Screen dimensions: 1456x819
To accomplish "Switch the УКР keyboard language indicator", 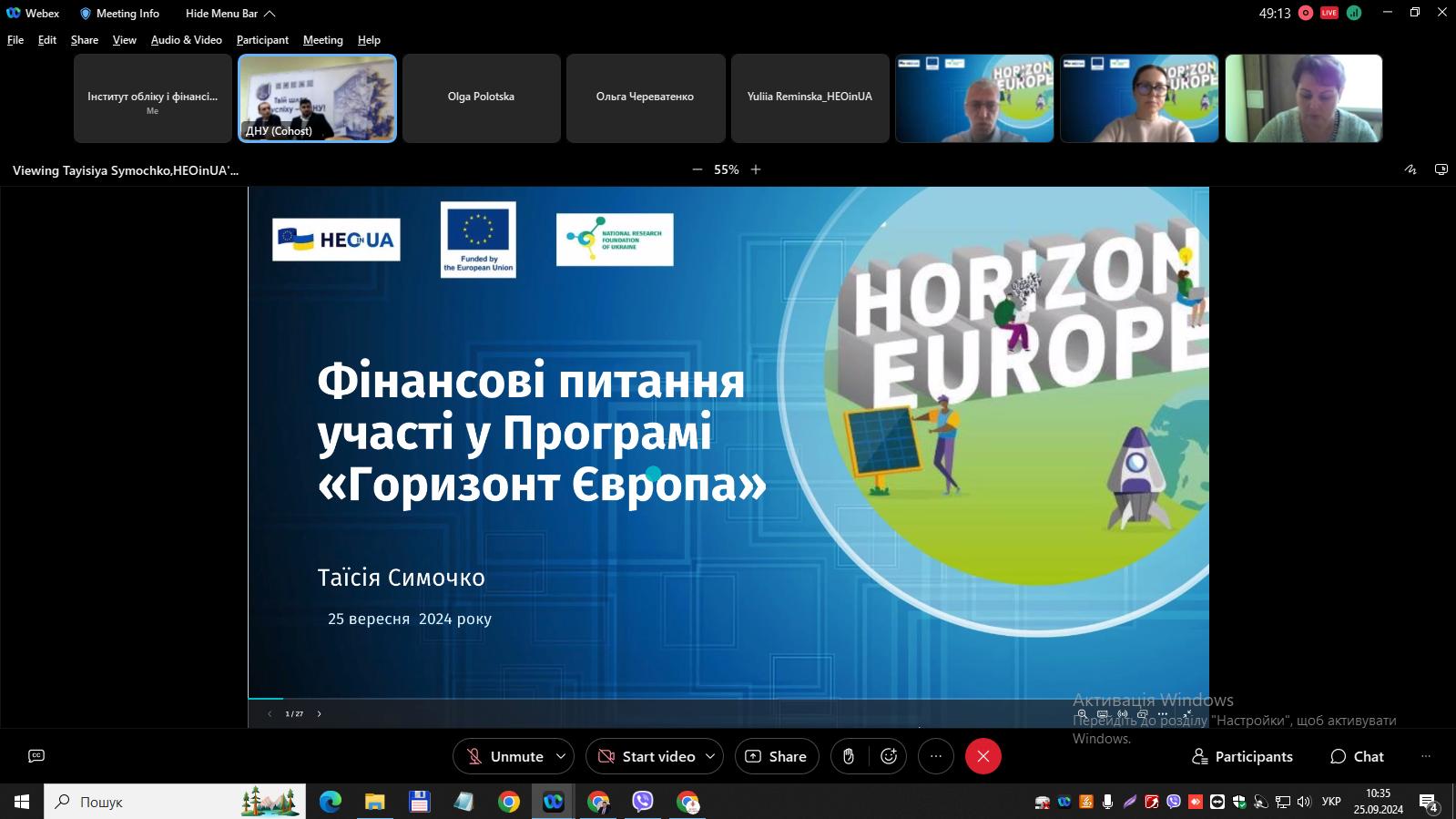I will [1331, 802].
